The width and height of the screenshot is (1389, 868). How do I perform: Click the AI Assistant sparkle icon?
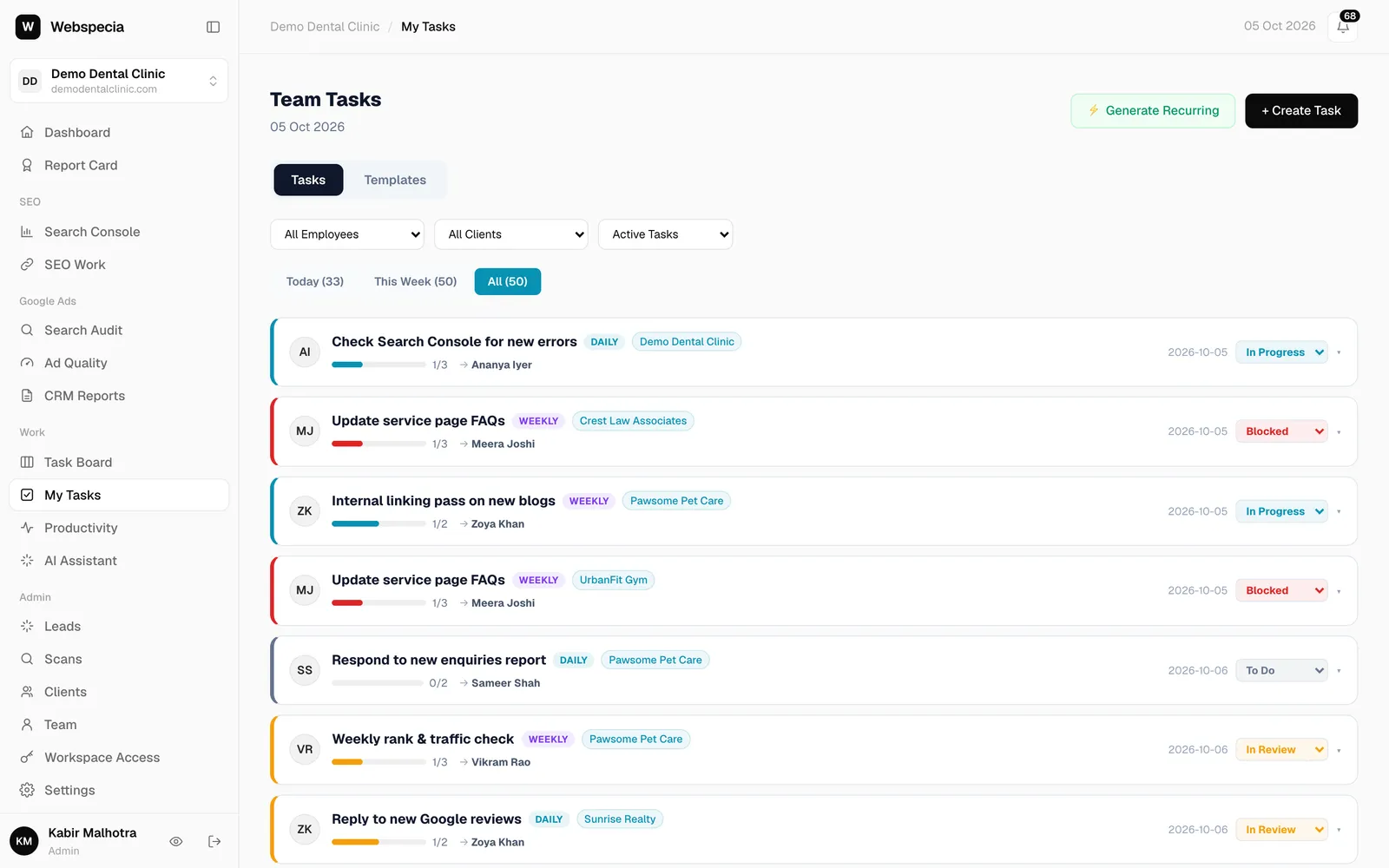(27, 561)
